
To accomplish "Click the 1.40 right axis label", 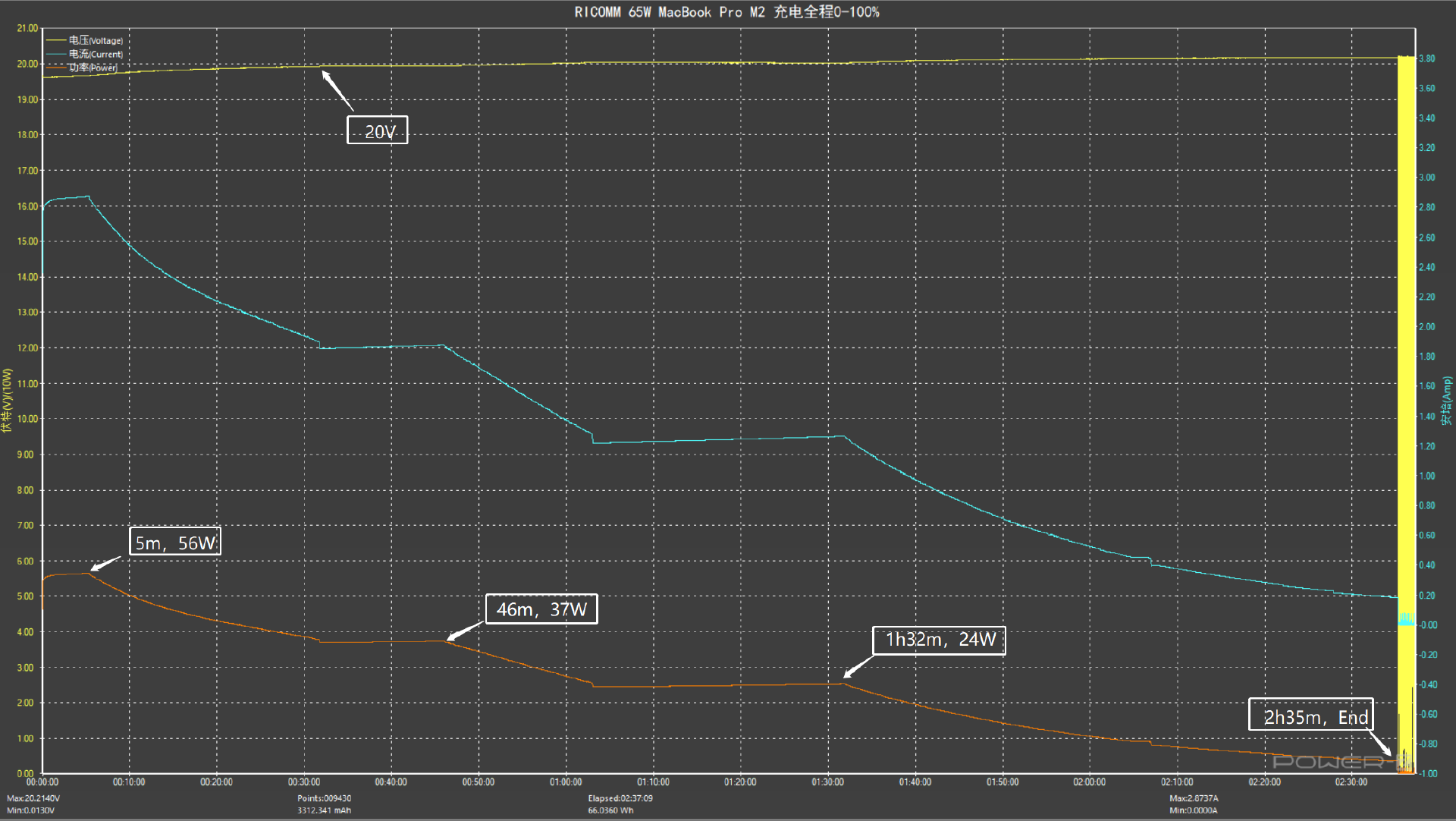I will tap(1427, 417).
